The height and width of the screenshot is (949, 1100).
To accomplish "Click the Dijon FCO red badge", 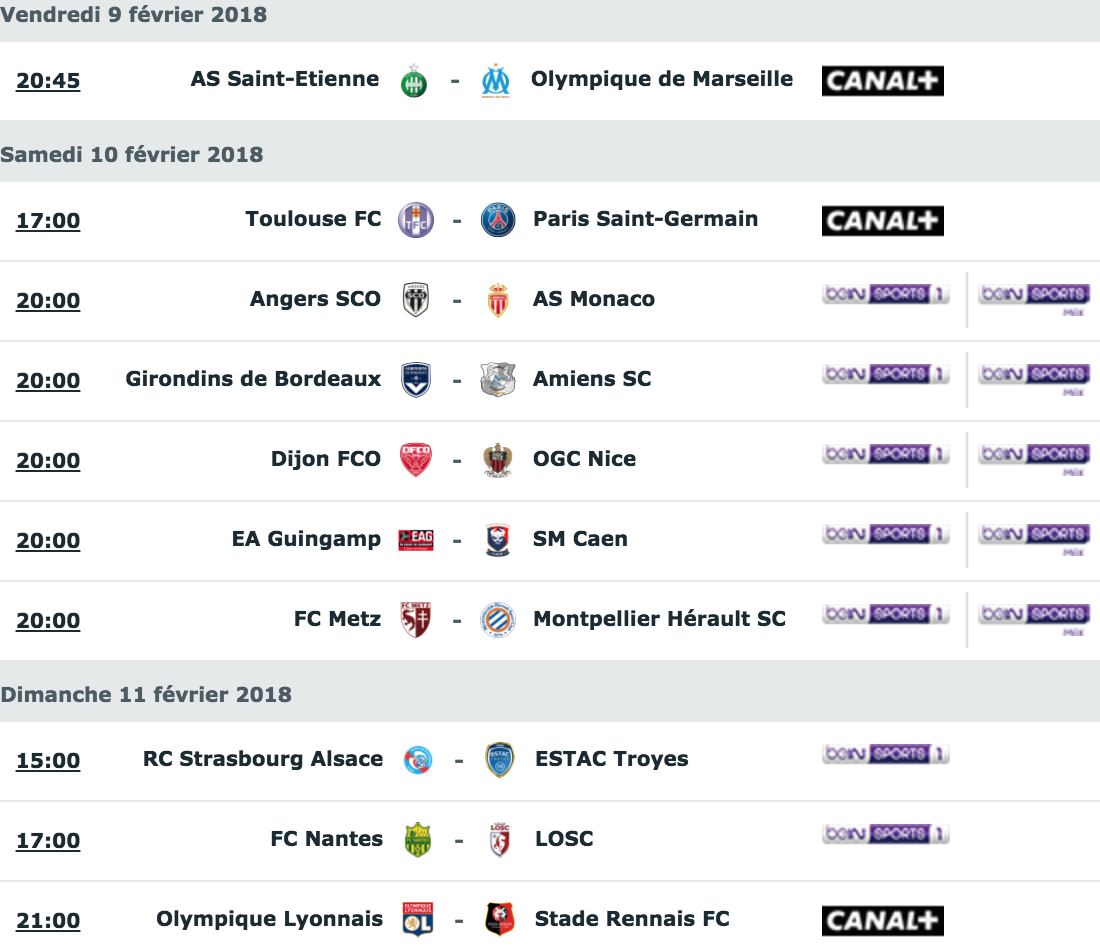I will [x=416, y=460].
